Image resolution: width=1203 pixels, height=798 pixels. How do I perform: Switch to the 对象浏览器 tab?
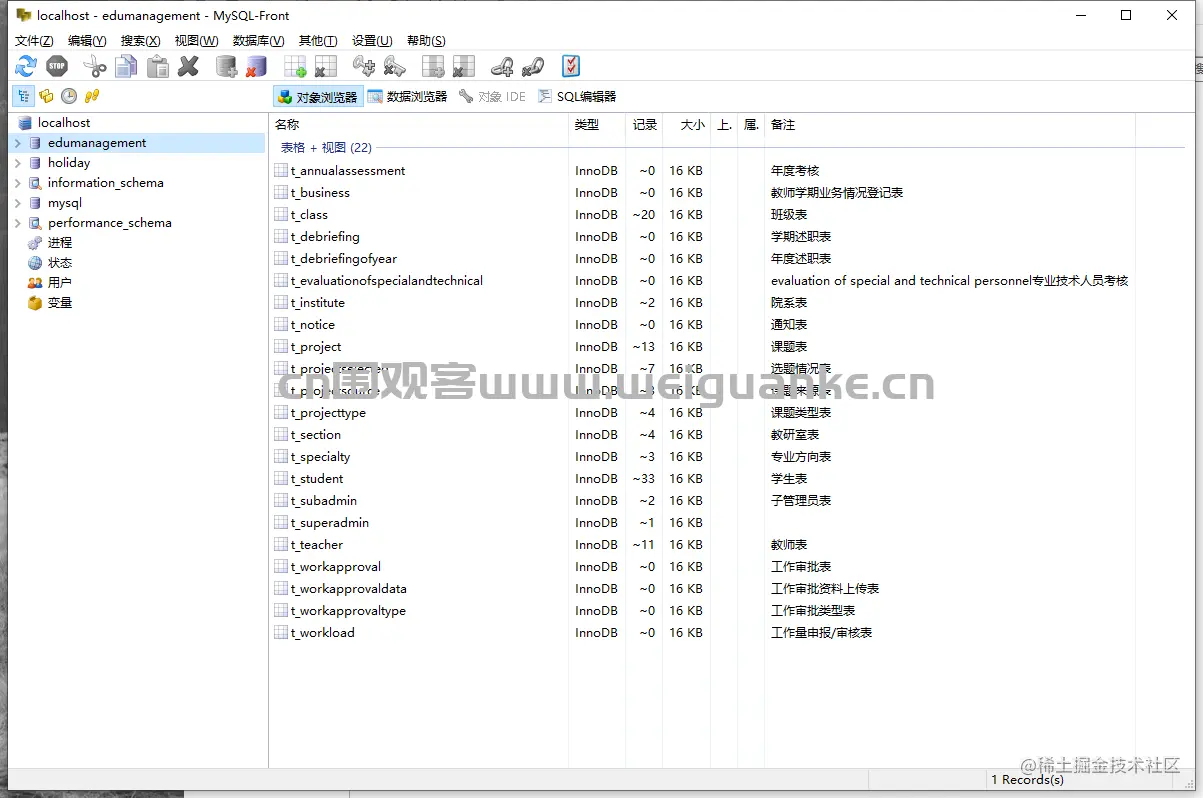[317, 97]
